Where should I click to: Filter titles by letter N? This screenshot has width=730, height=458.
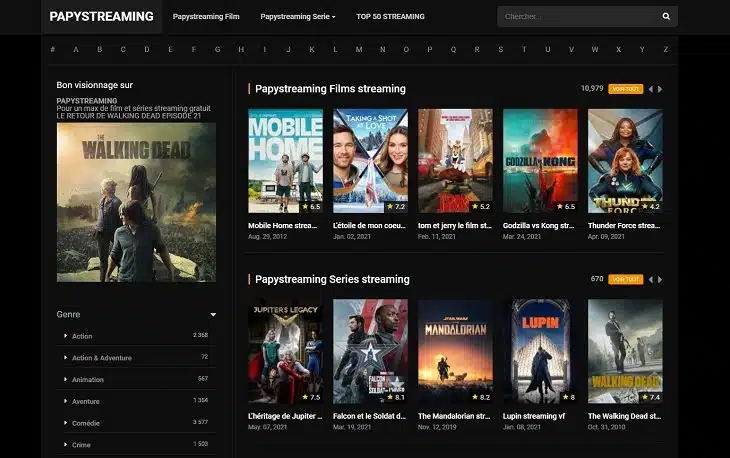coord(383,49)
